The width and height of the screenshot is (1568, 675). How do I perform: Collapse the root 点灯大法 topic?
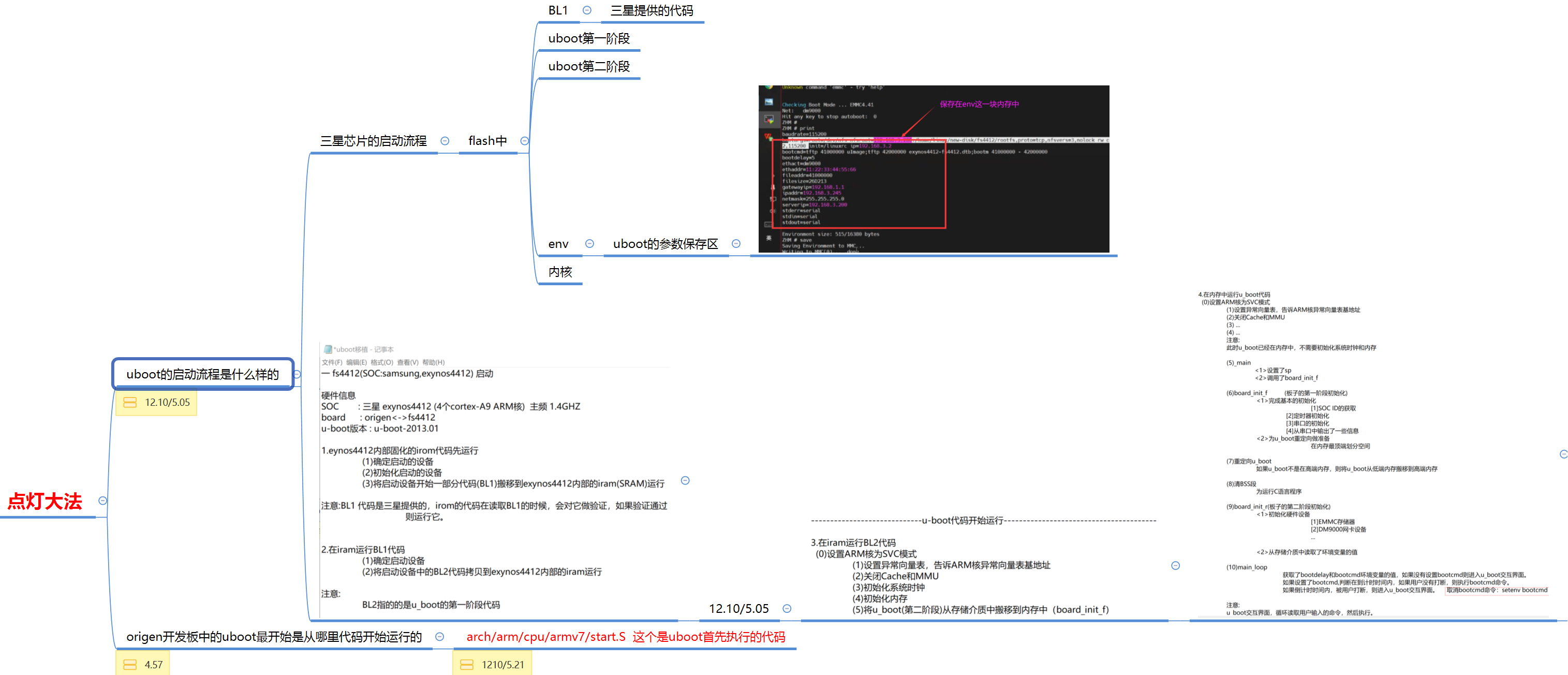[103, 501]
